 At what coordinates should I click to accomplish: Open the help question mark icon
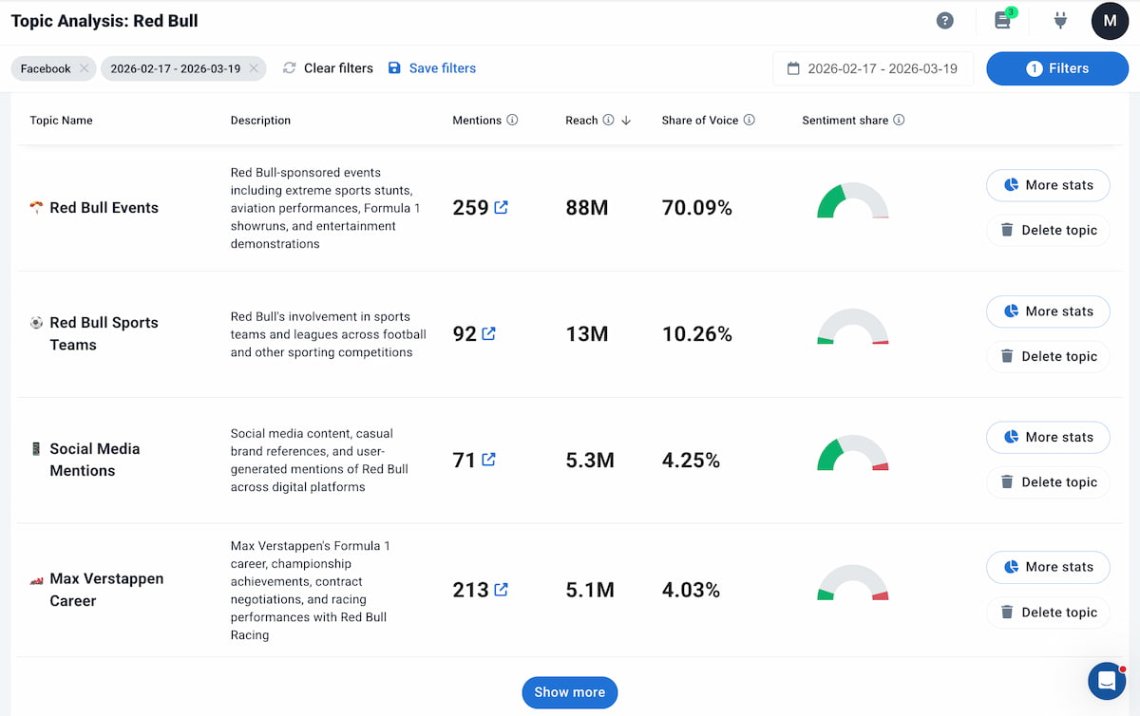tap(945, 20)
